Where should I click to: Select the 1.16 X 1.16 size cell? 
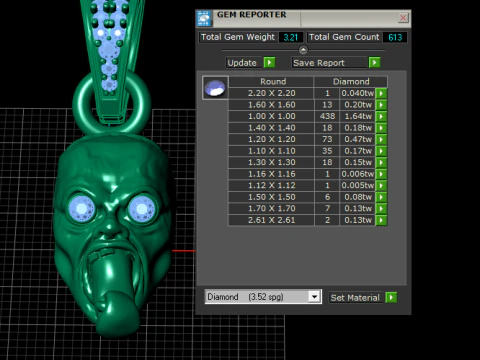click(x=271, y=174)
